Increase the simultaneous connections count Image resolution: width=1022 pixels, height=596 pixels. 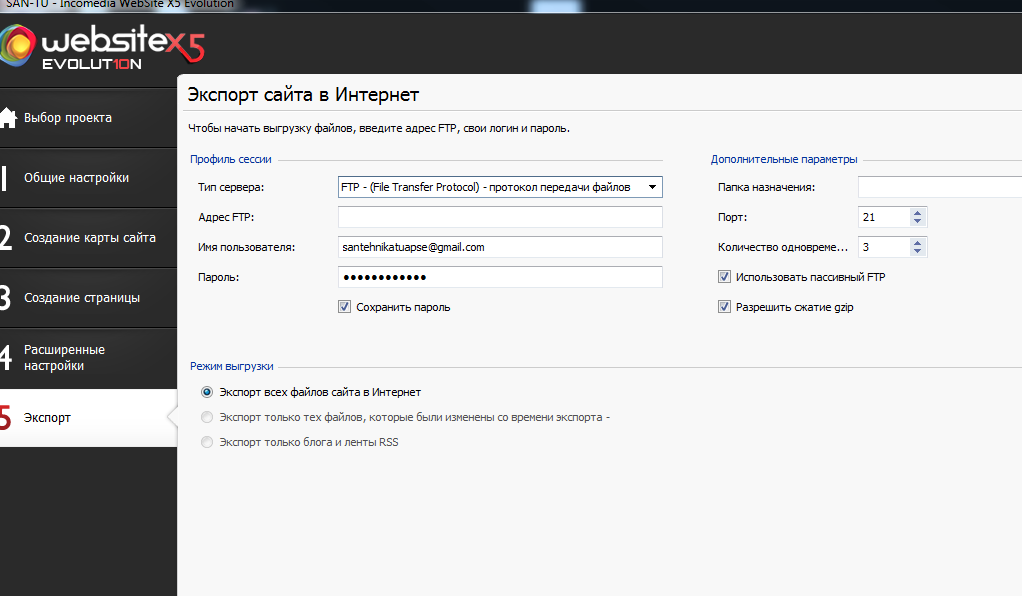tap(918, 243)
